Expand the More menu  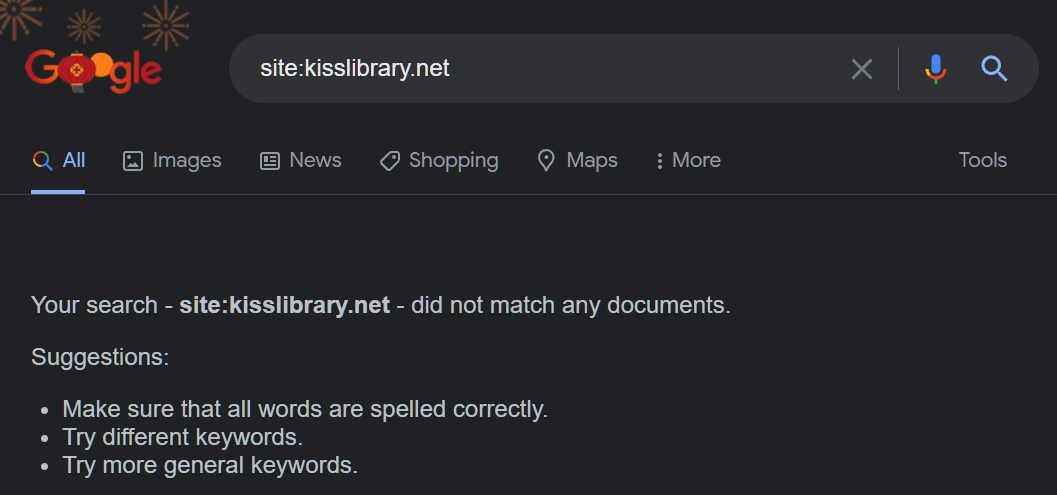pos(688,161)
